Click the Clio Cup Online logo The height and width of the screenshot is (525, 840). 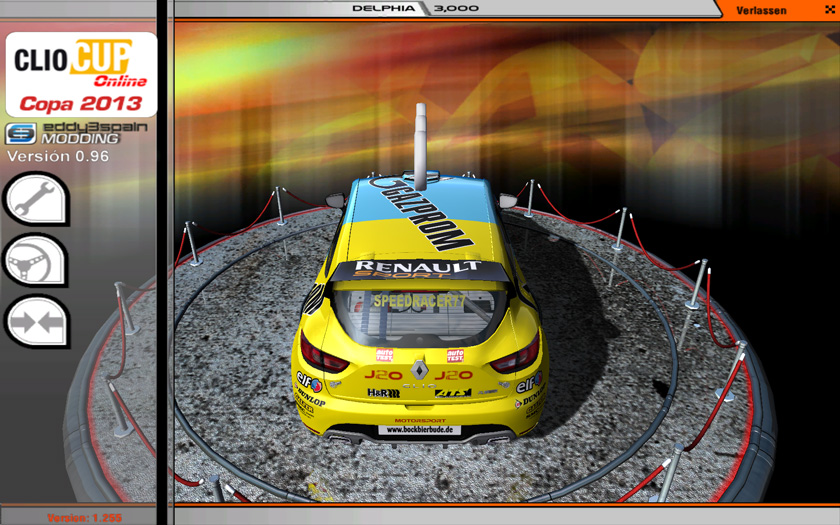pyautogui.click(x=81, y=74)
